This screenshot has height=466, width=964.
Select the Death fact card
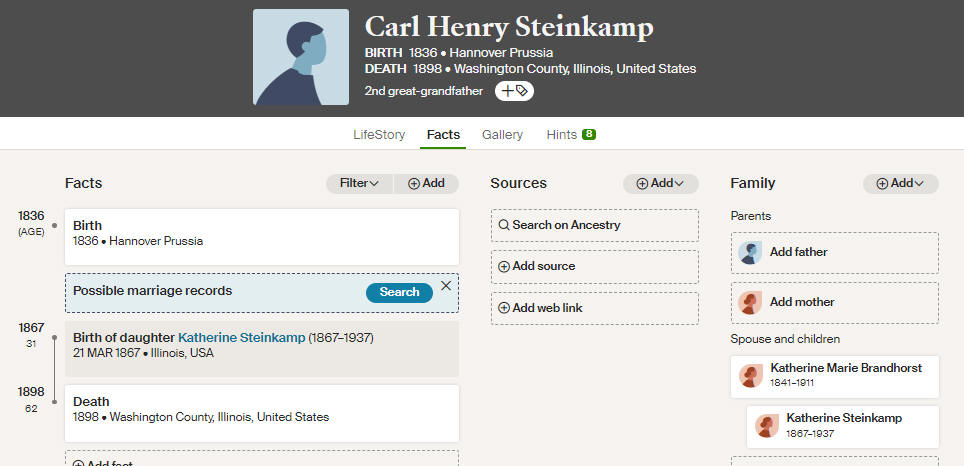[262, 413]
